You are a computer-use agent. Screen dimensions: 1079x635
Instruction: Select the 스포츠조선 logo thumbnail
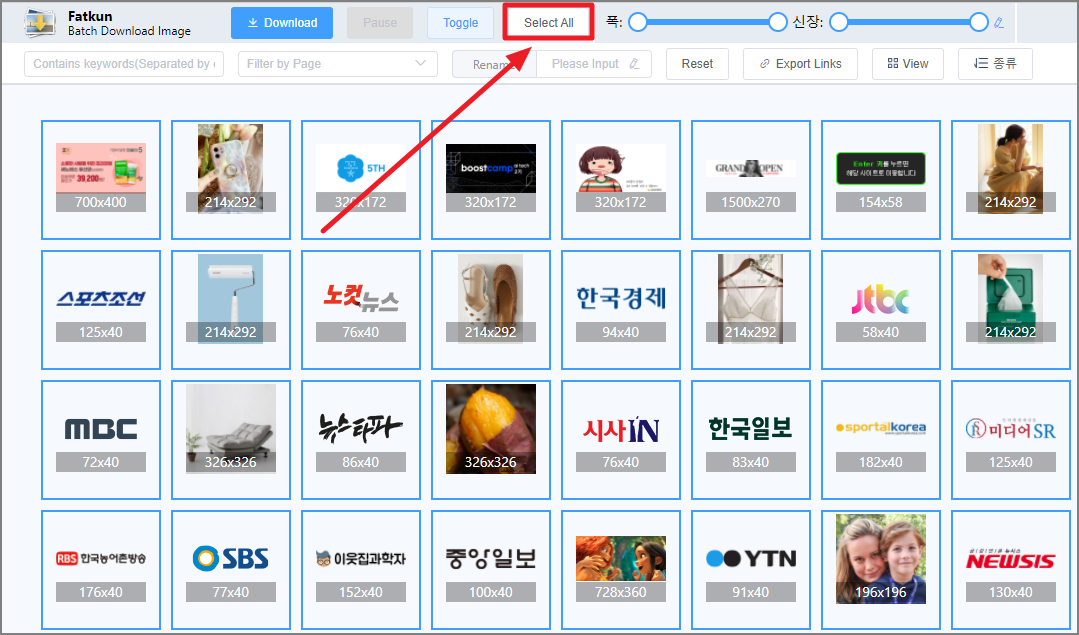click(100, 310)
